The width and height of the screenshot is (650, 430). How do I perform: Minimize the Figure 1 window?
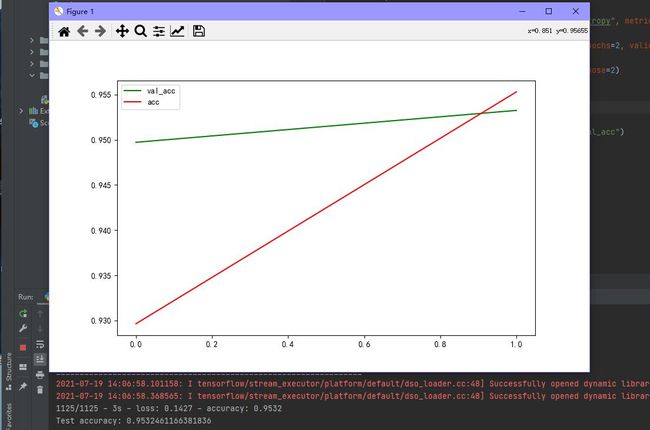[x=522, y=12]
